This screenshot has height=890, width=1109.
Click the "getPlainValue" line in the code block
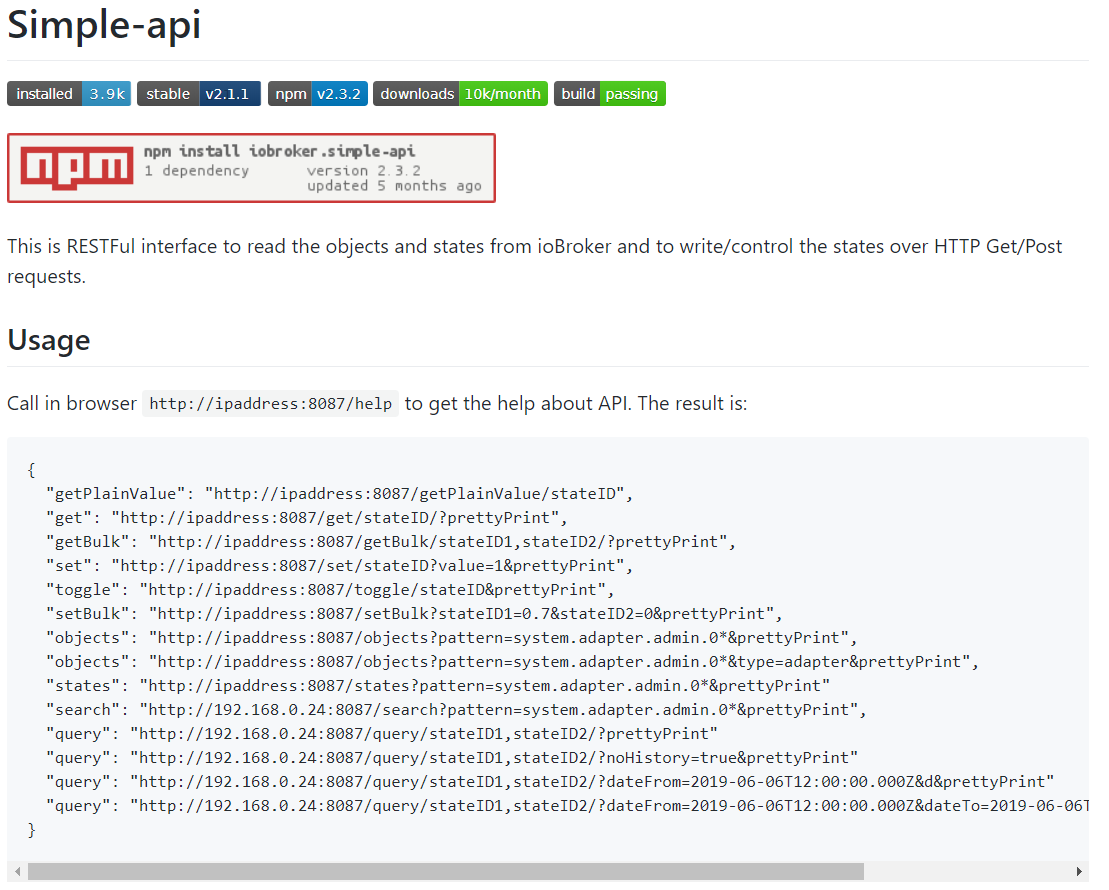point(339,494)
